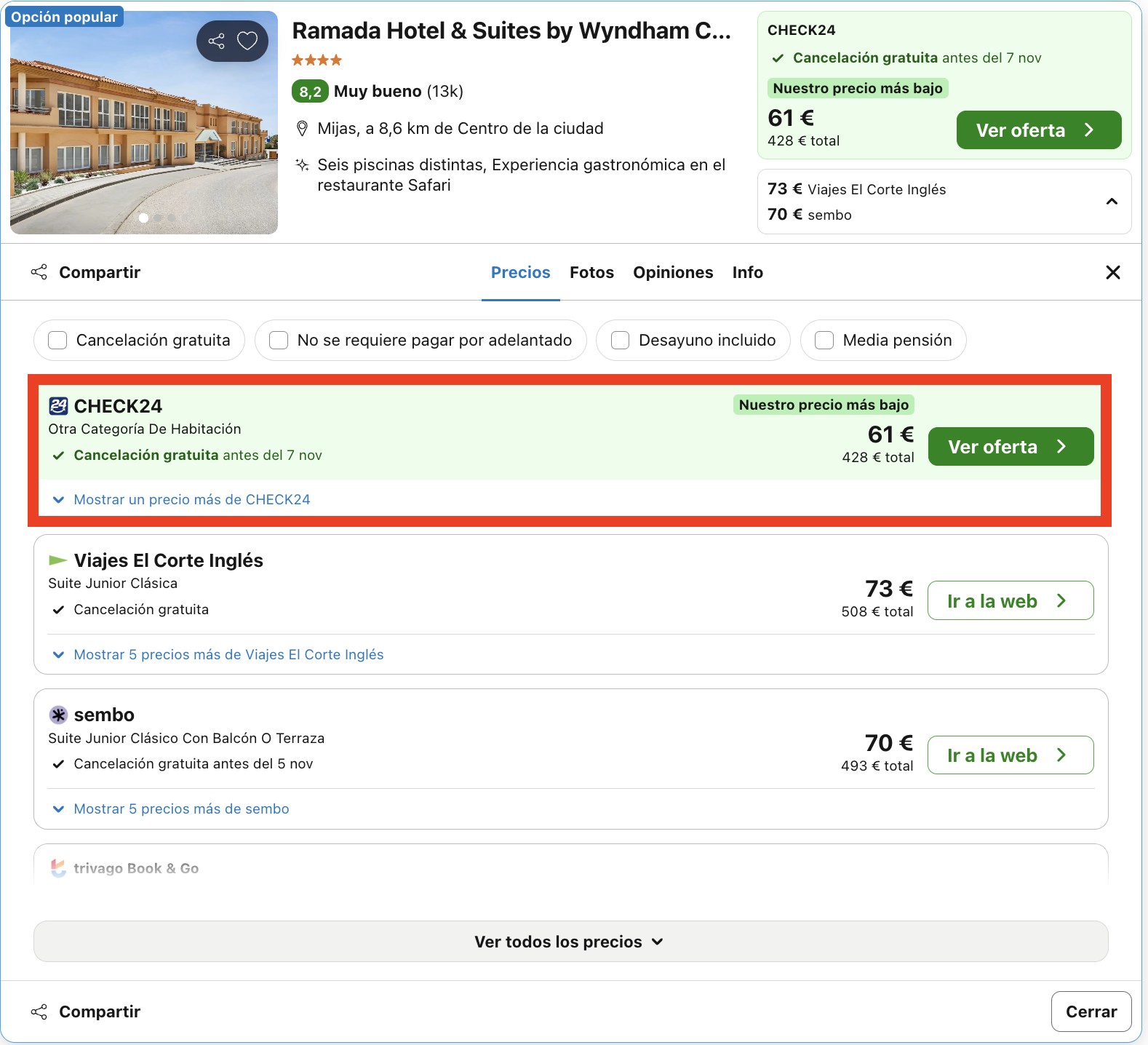Select the Info tab
Screen dimensions: 1148x1045
tap(747, 272)
